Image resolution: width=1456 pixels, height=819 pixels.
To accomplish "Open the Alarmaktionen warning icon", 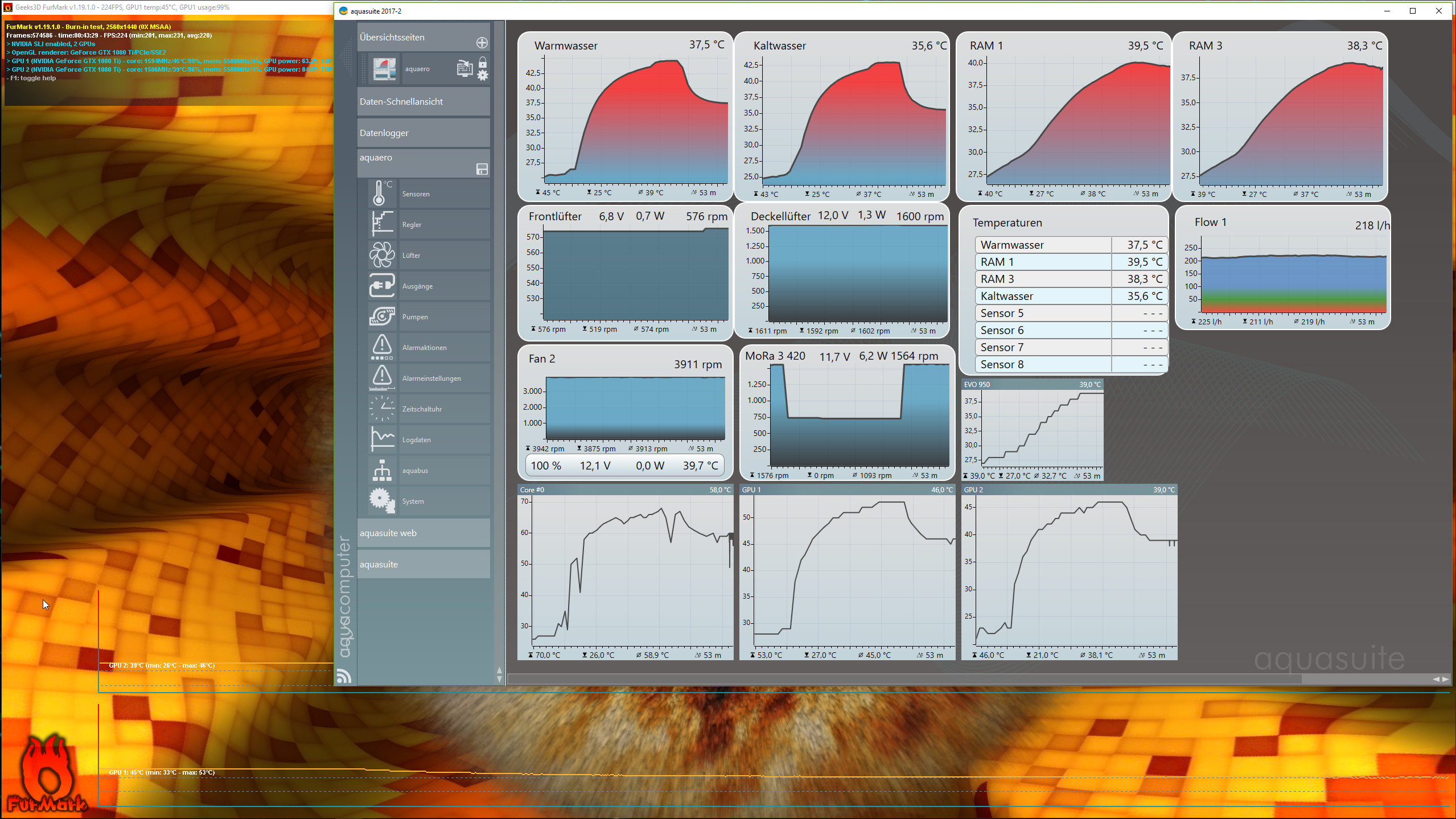I will (x=381, y=347).
